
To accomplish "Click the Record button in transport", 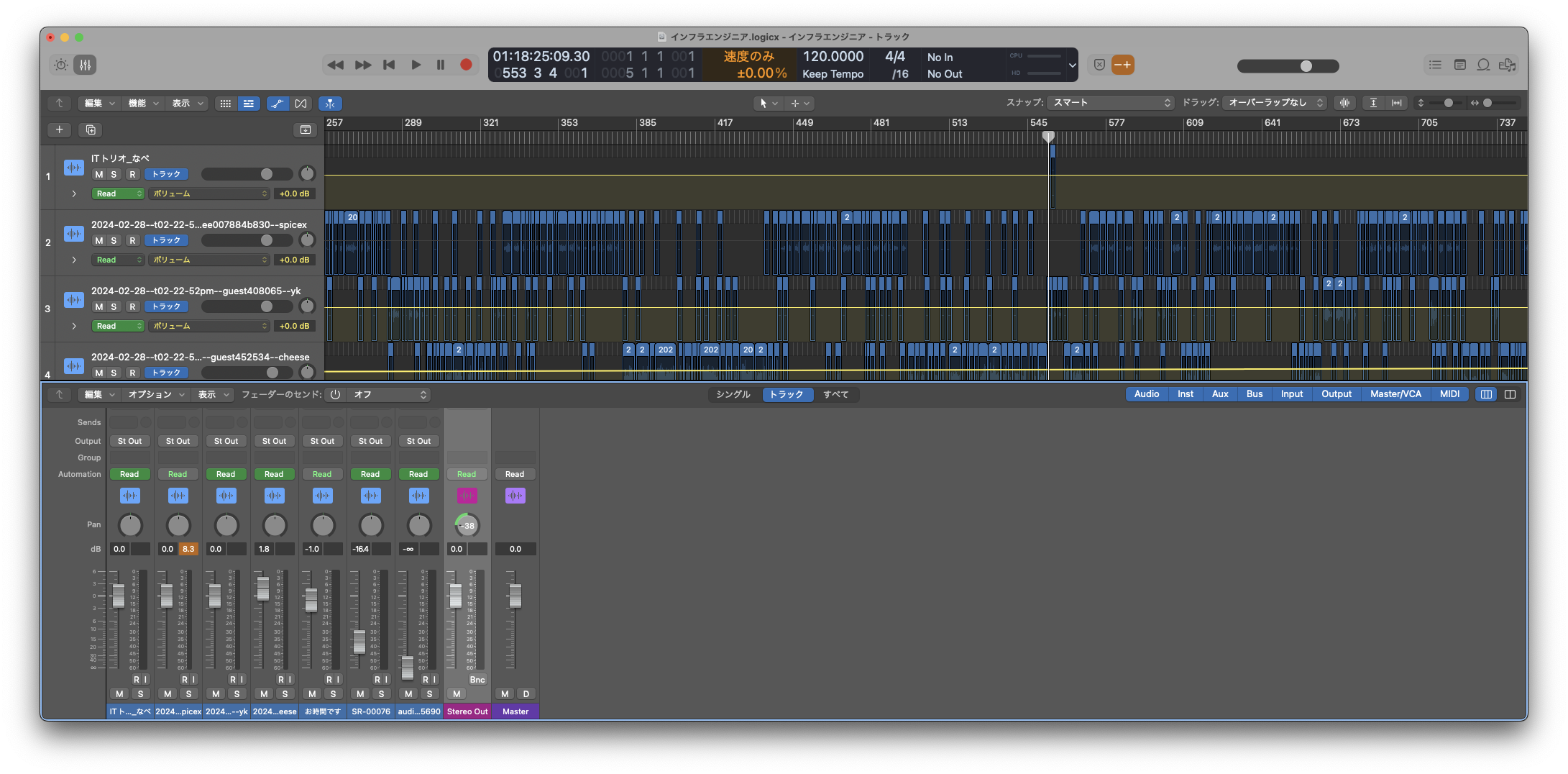I will click(x=466, y=65).
